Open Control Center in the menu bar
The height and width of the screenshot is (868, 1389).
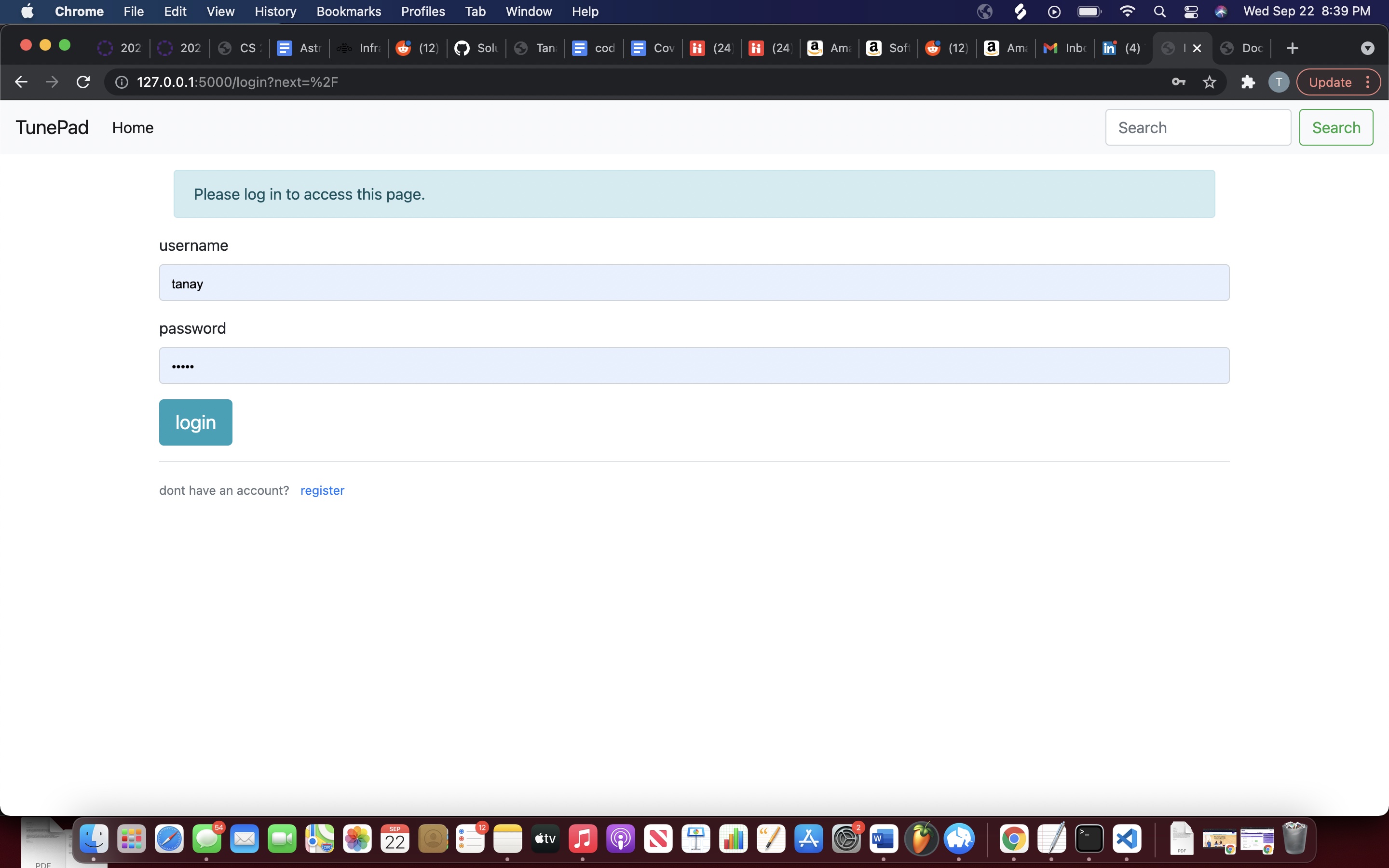click(x=1190, y=11)
